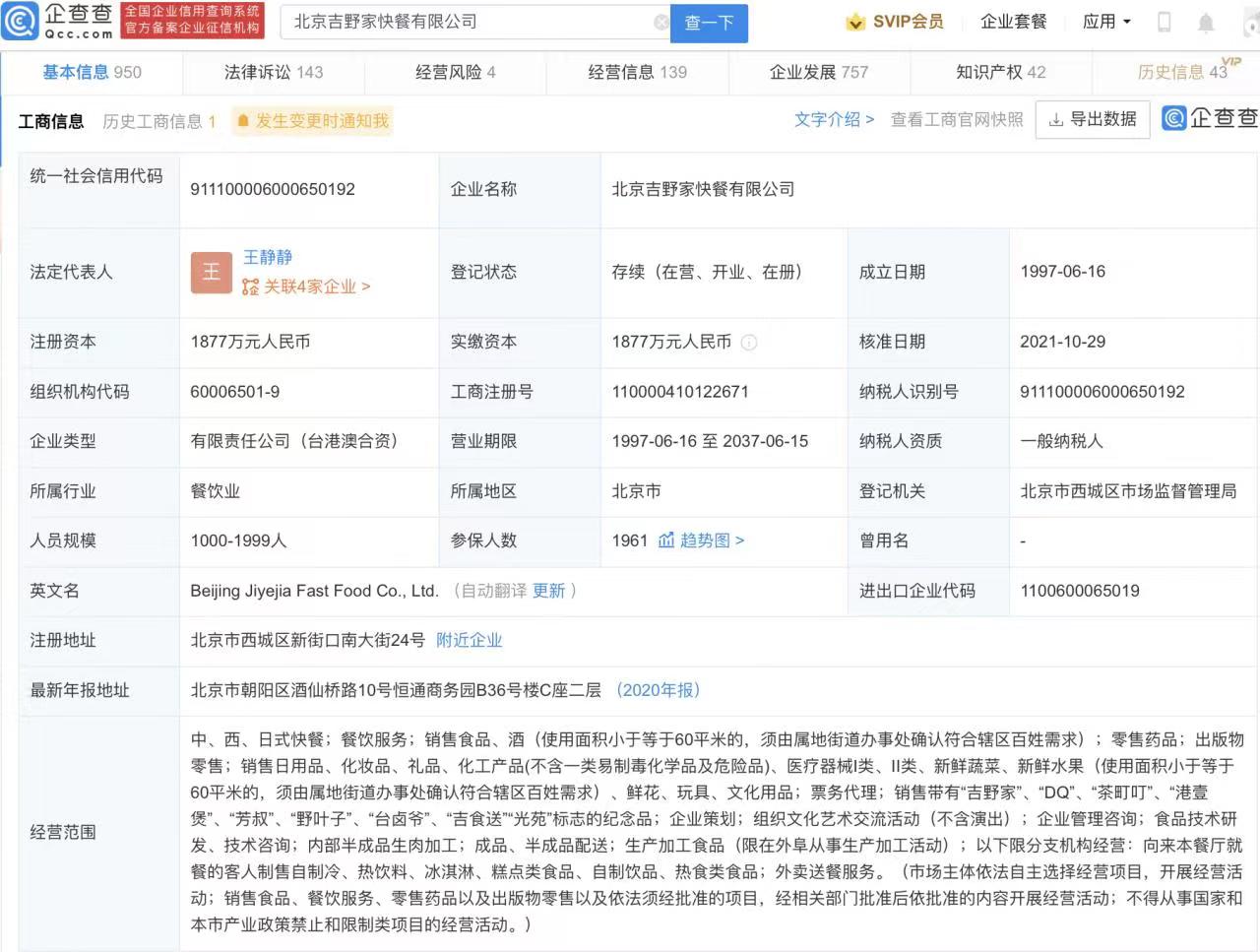The width and height of the screenshot is (1260, 952).
Task: Click the organization code 60006501-9
Action: tap(235, 392)
